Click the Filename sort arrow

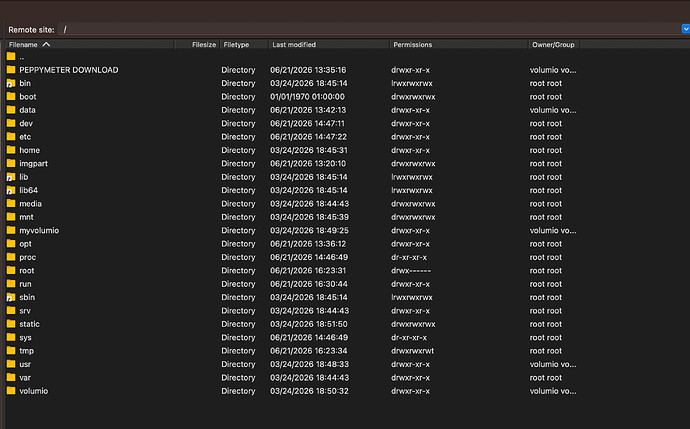pyautogui.click(x=46, y=44)
